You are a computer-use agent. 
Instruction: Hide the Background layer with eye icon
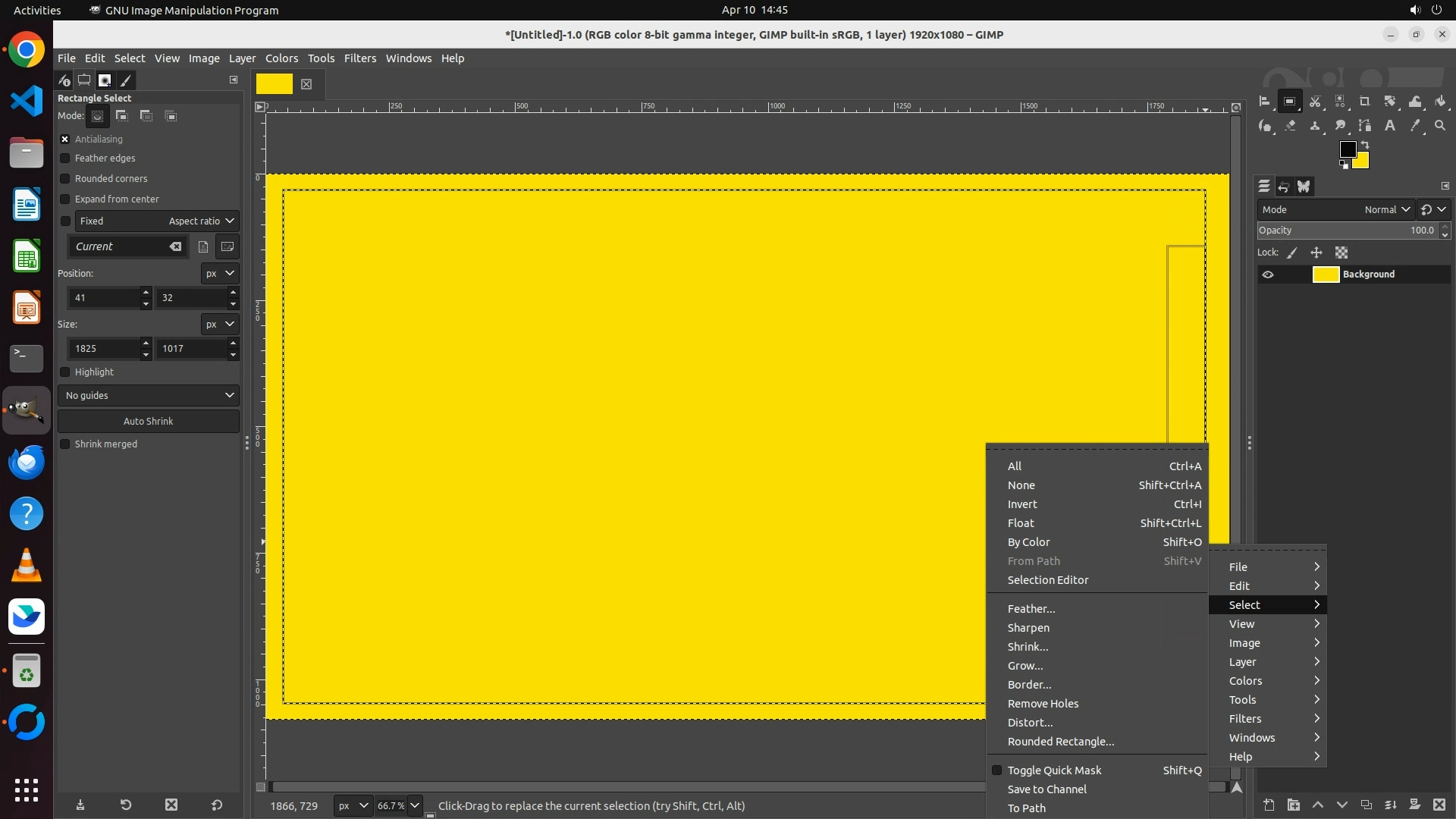1268,275
